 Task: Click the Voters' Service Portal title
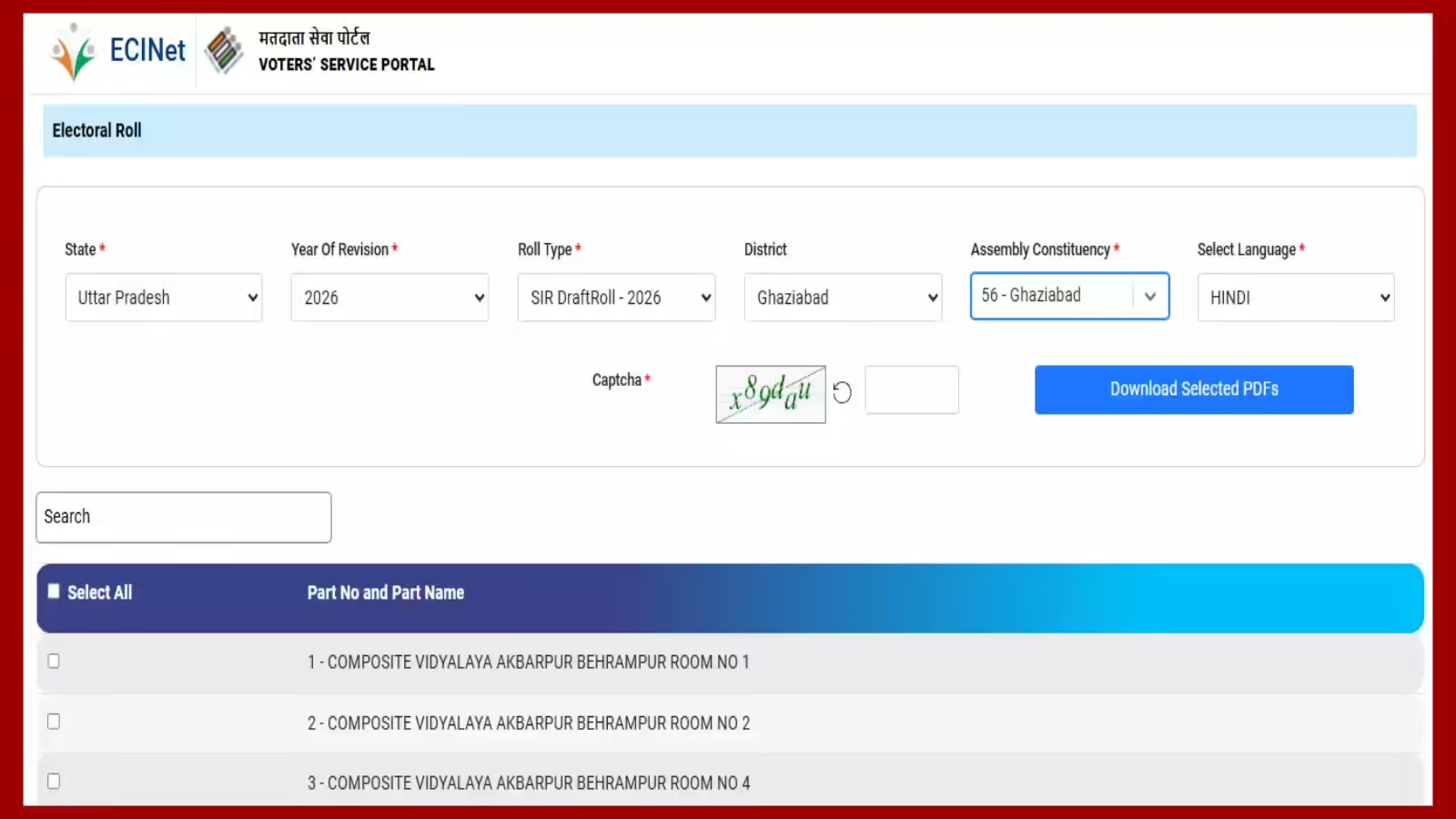coord(346,64)
